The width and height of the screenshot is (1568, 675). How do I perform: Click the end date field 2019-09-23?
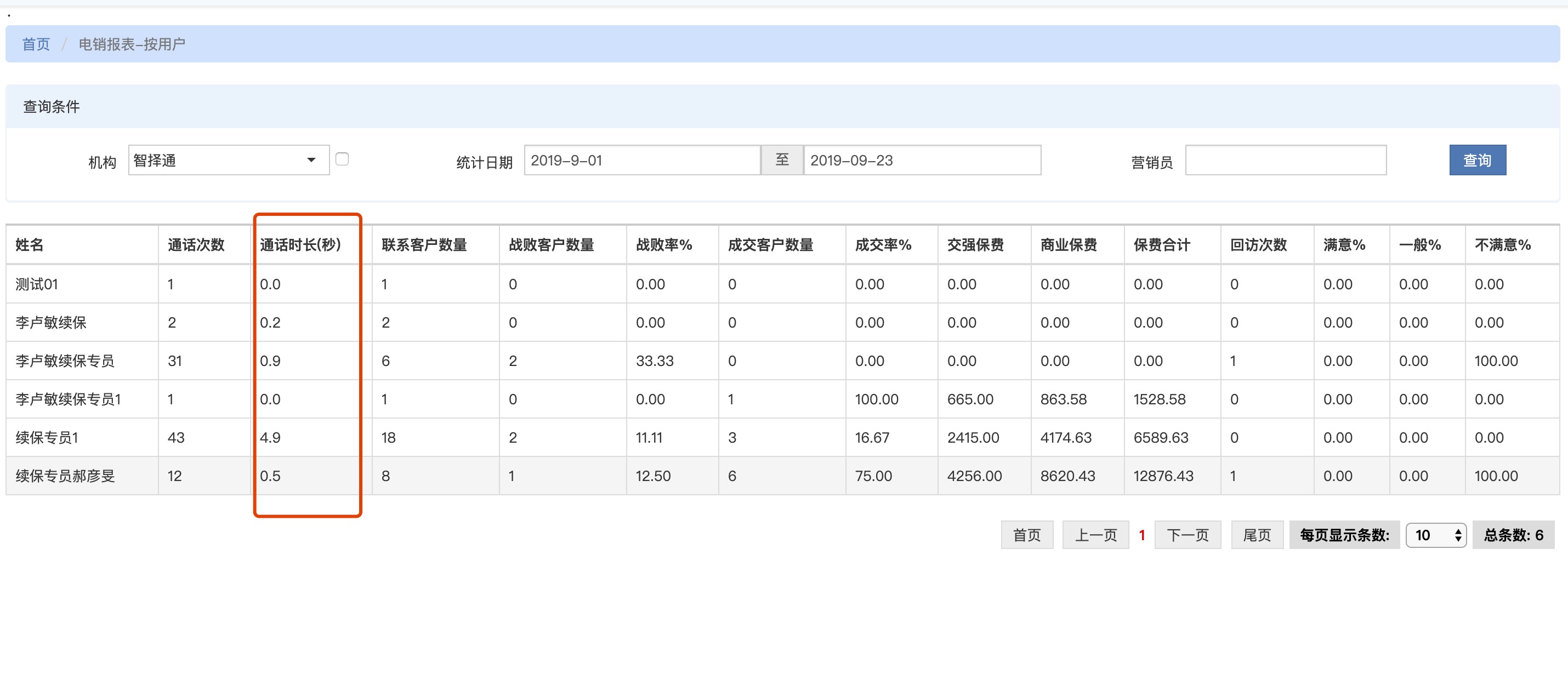[922, 161]
